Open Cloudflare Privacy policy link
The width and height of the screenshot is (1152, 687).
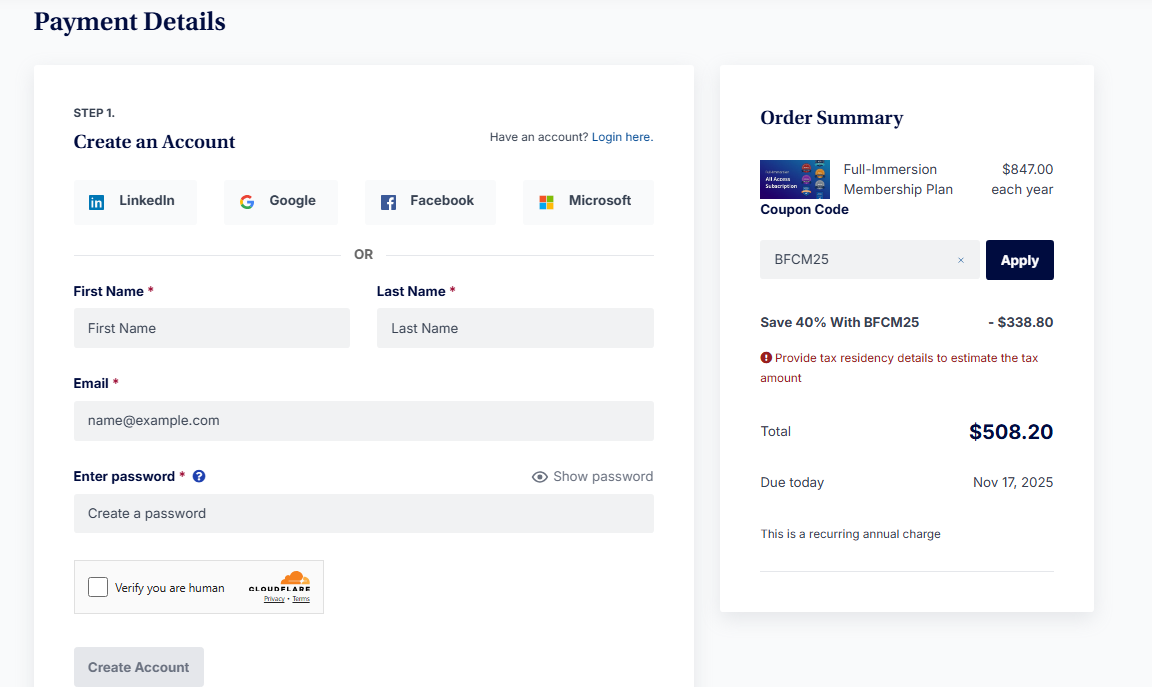pos(272,597)
